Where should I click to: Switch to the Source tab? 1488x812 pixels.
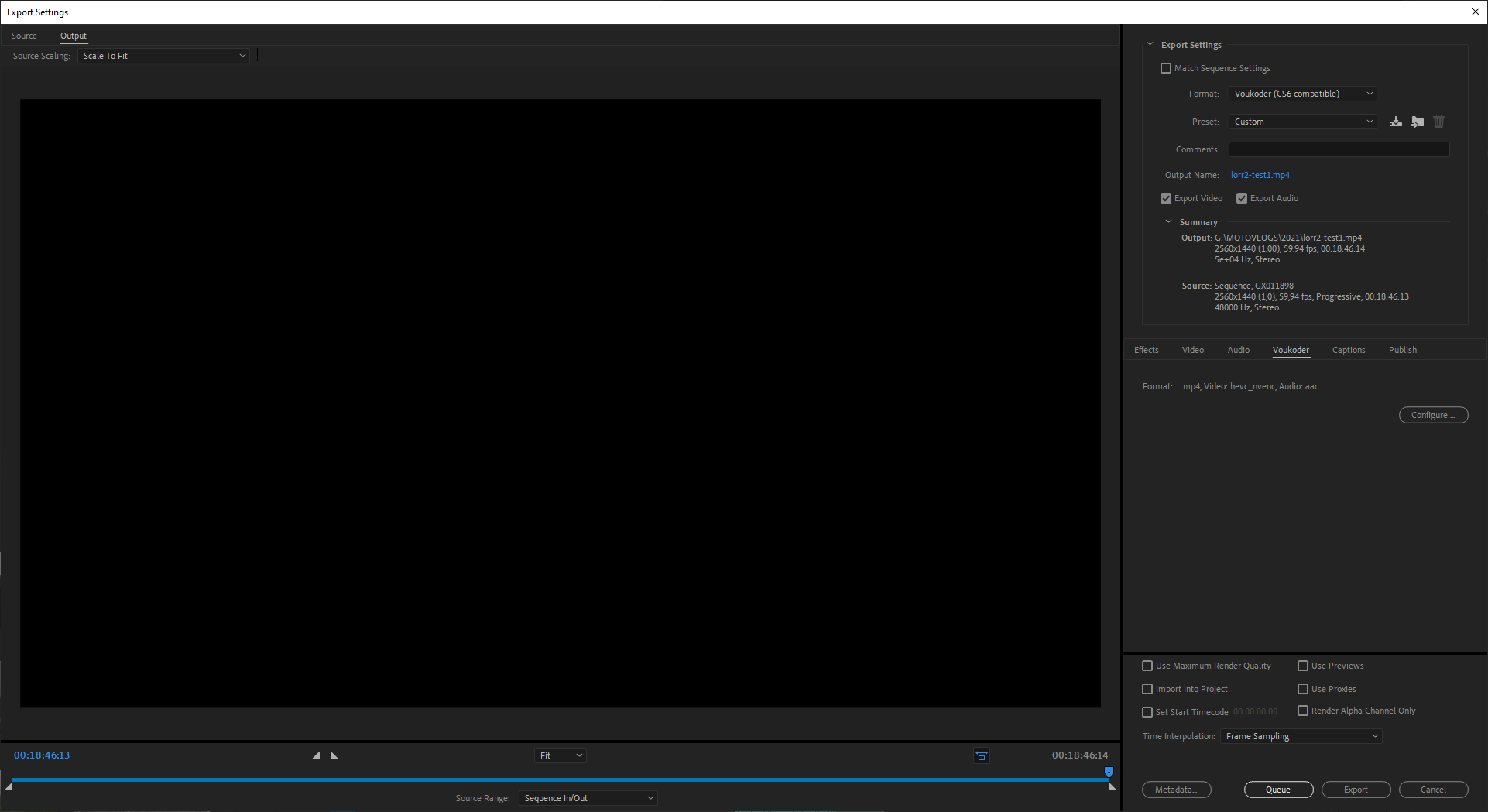pyautogui.click(x=24, y=36)
